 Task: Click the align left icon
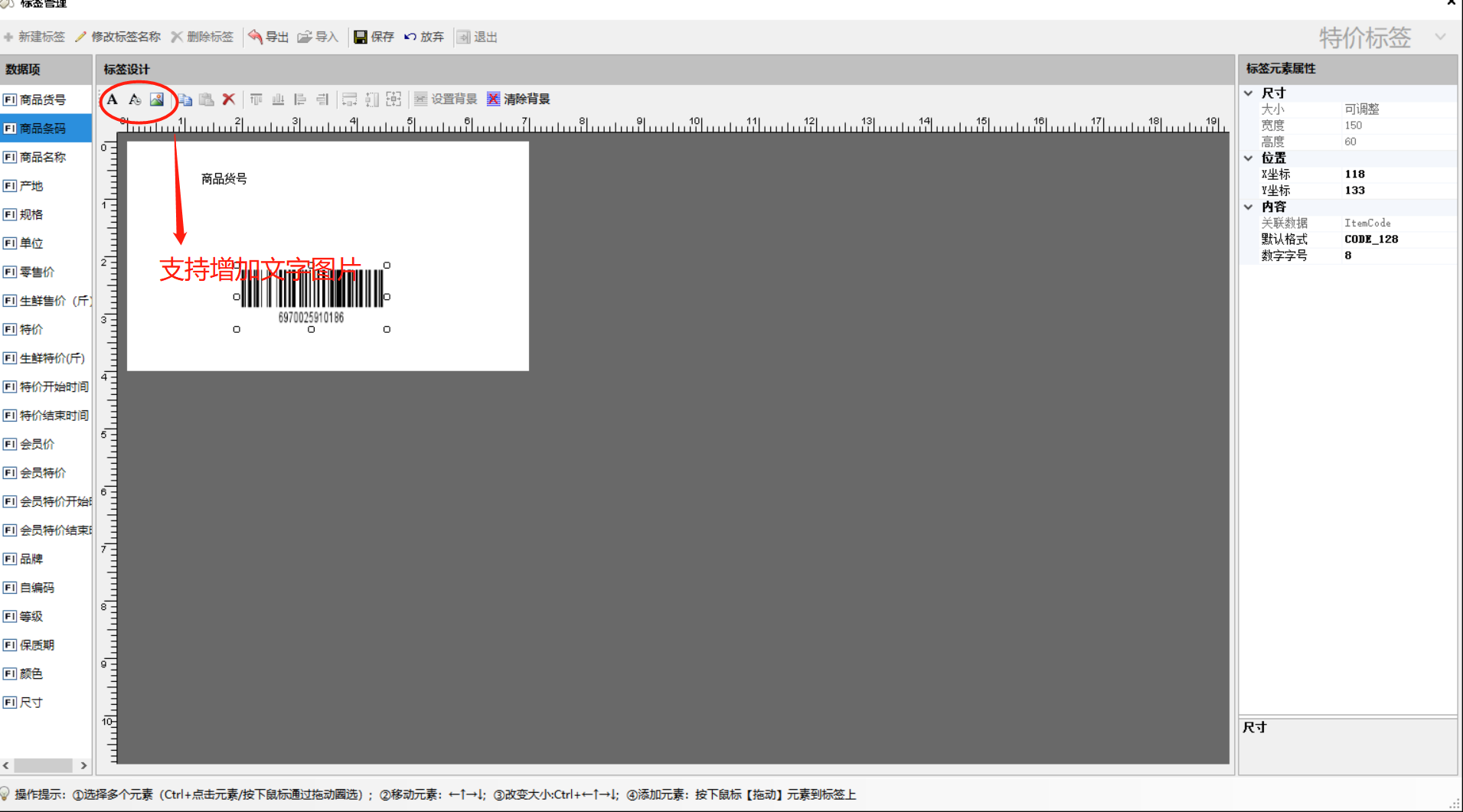point(300,99)
